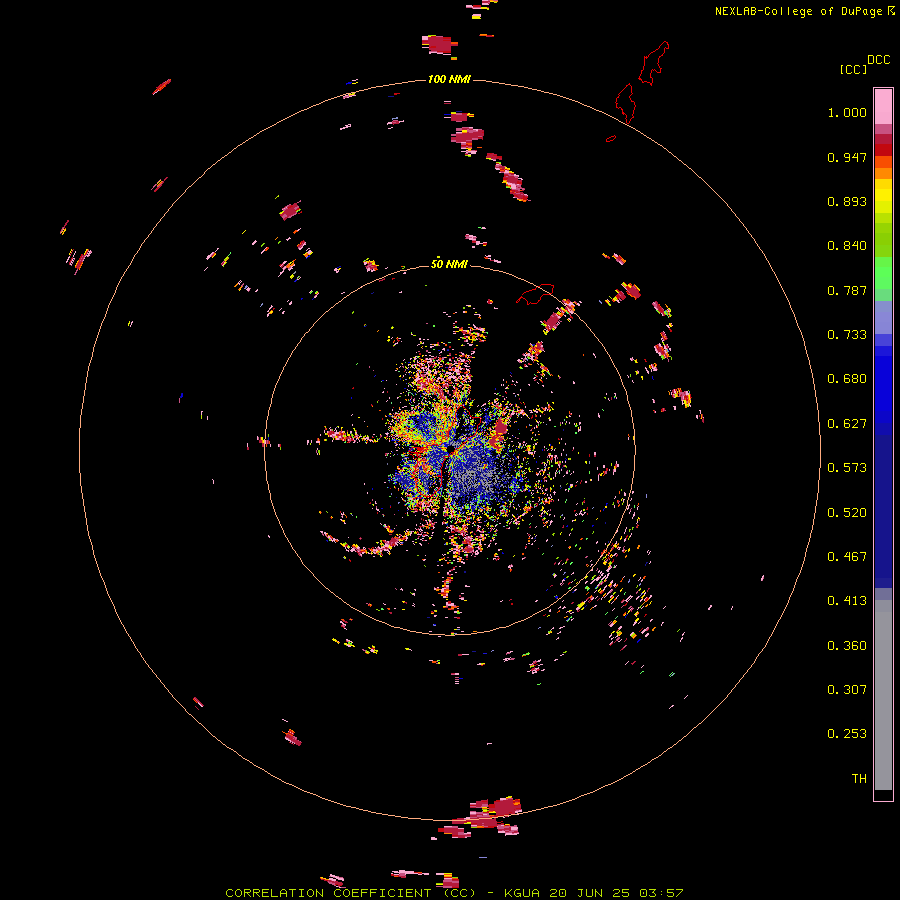The width and height of the screenshot is (900, 900).
Task: Click the 20 JUN 25 date in caption
Action: click(x=591, y=893)
